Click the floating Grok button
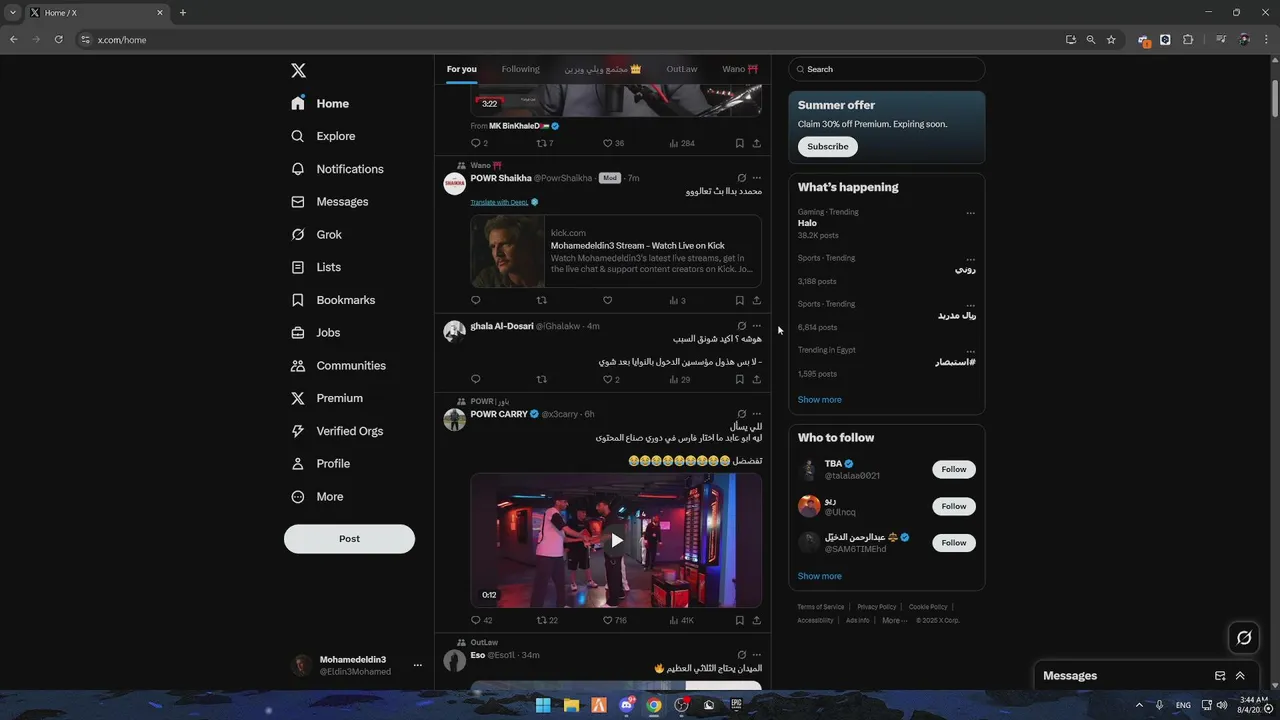 click(x=1244, y=637)
